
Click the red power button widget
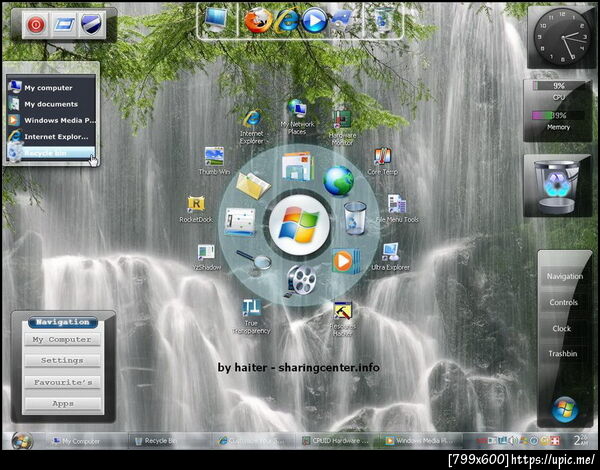coord(36,25)
